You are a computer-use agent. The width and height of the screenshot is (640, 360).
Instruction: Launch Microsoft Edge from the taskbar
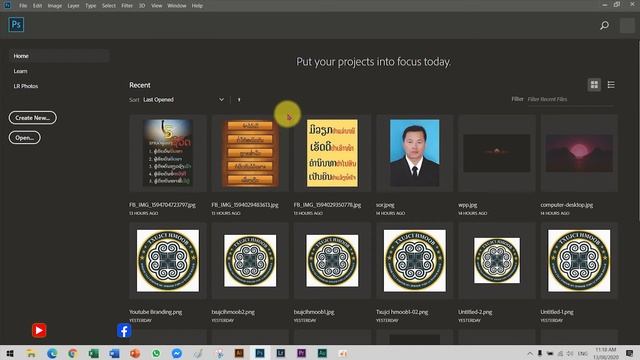pyautogui.click(x=52, y=353)
